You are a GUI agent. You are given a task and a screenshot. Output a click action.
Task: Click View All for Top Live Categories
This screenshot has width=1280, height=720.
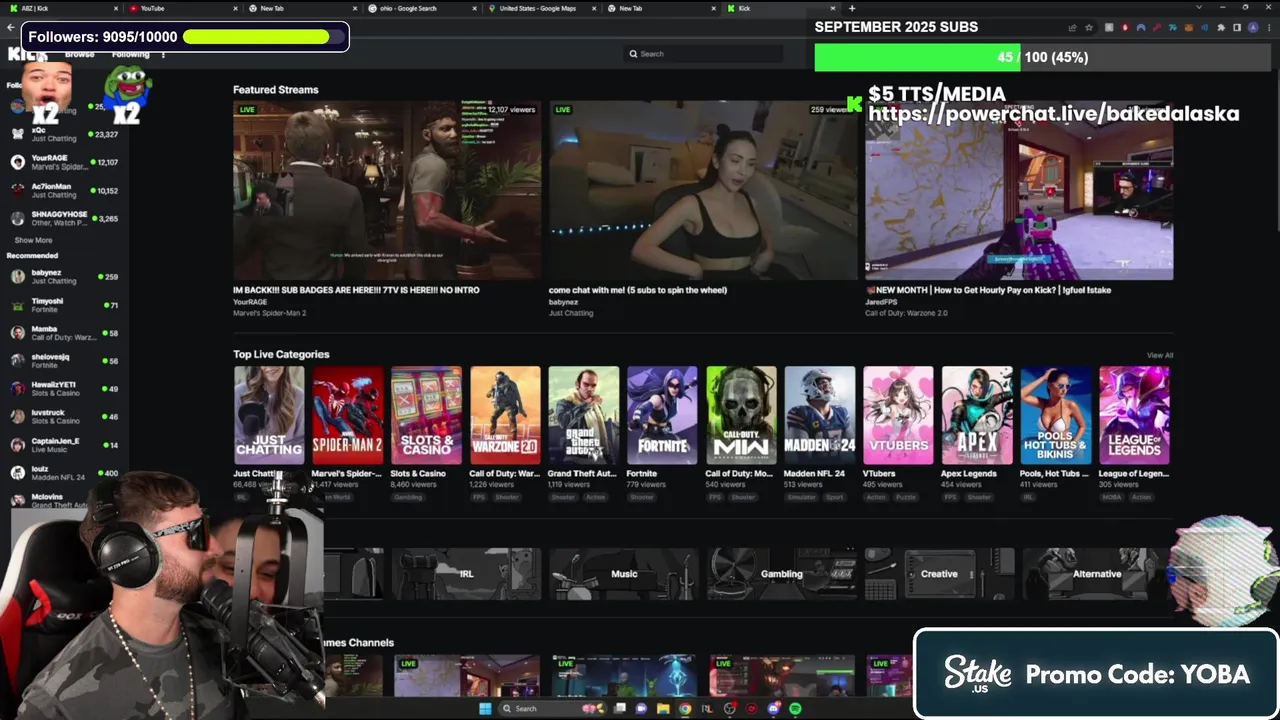click(x=1160, y=355)
